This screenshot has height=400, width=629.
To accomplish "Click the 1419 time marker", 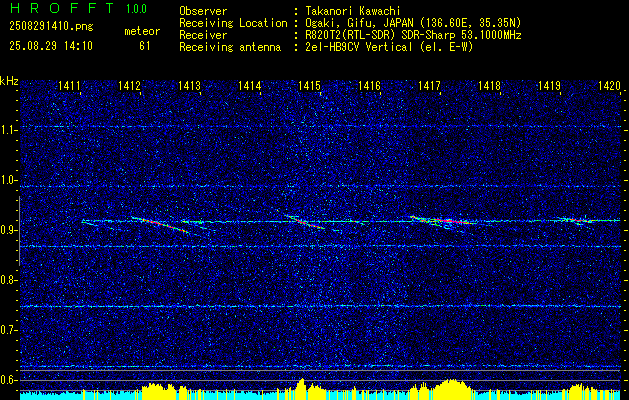I will point(549,85).
